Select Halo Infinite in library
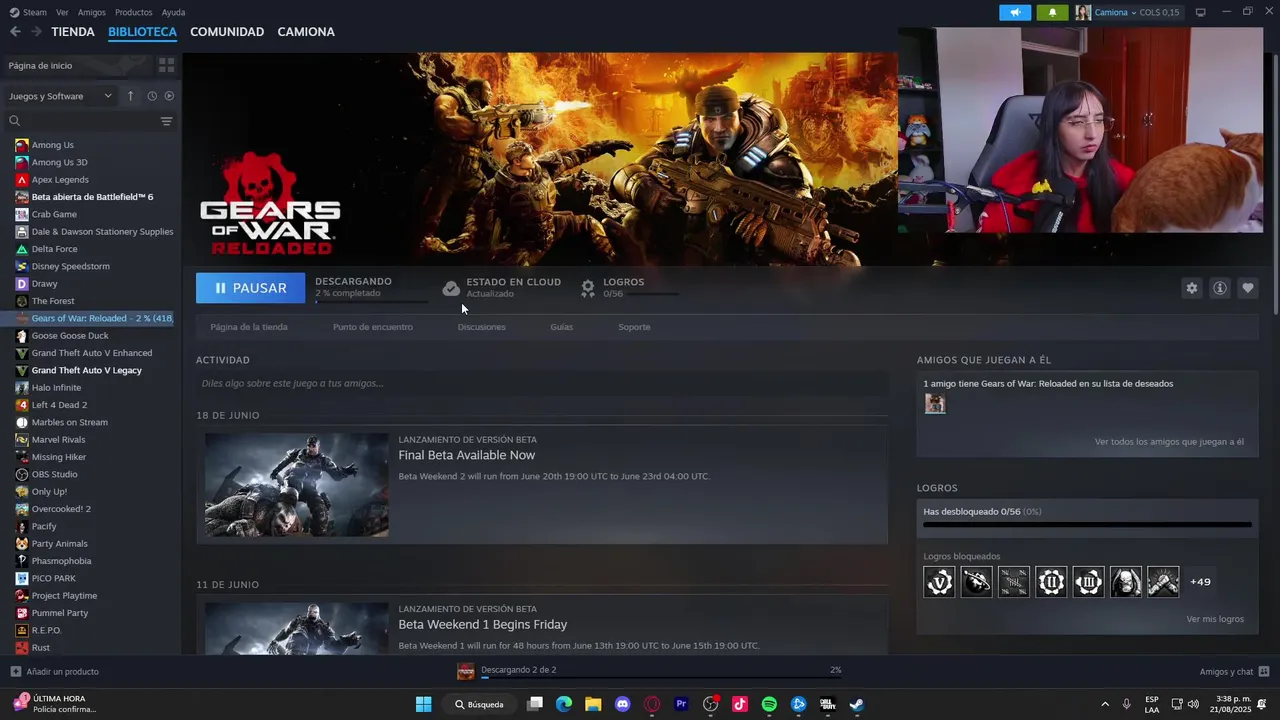The width and height of the screenshot is (1280, 720). click(56, 388)
